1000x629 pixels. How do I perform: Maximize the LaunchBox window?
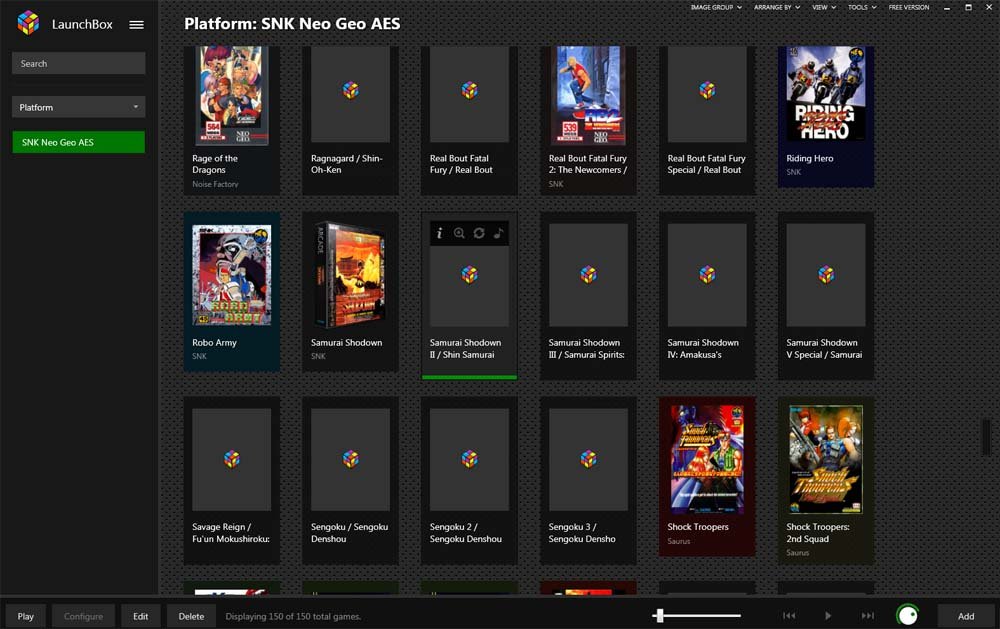pos(968,8)
